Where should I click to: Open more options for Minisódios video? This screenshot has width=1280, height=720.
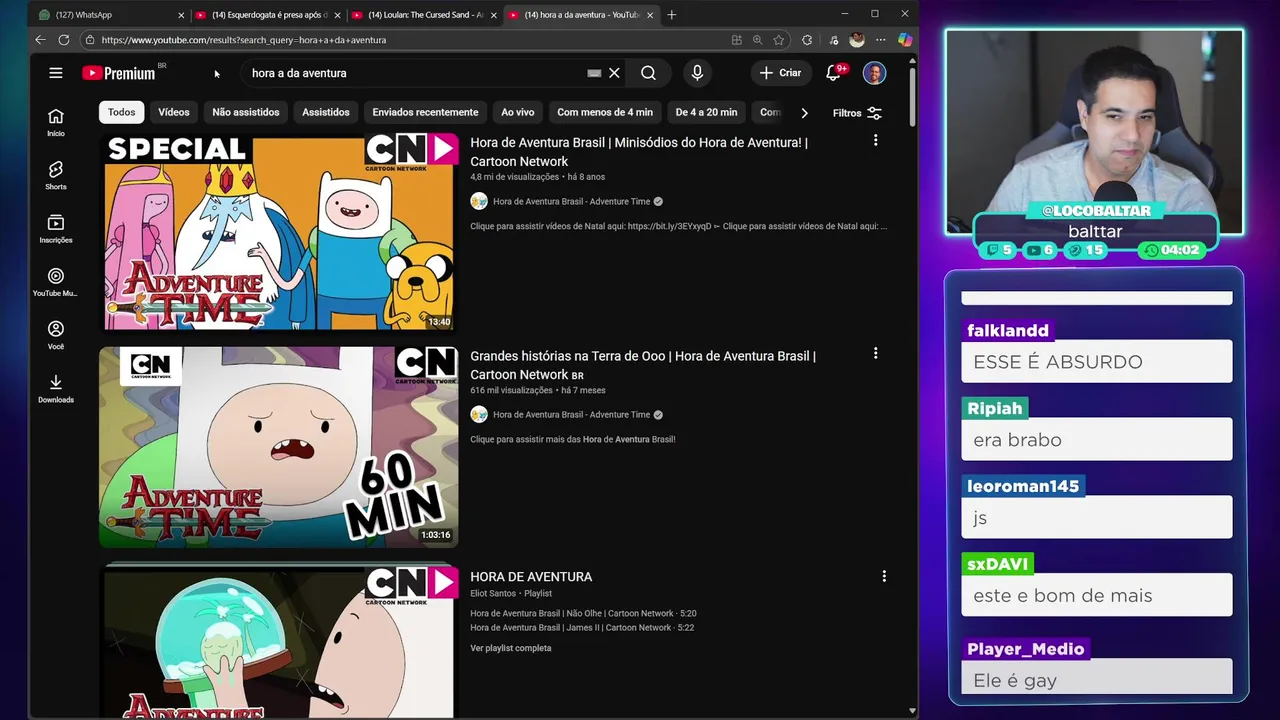875,141
